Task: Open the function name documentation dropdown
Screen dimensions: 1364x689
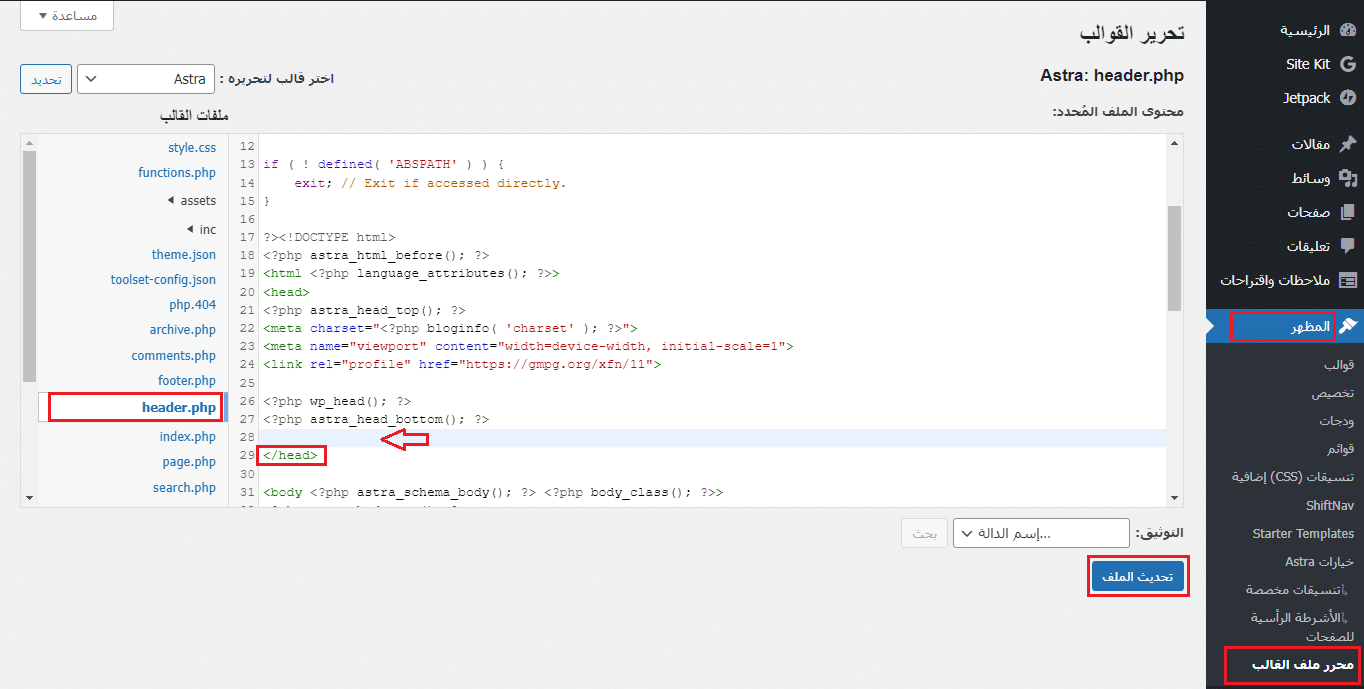Action: (1041, 533)
